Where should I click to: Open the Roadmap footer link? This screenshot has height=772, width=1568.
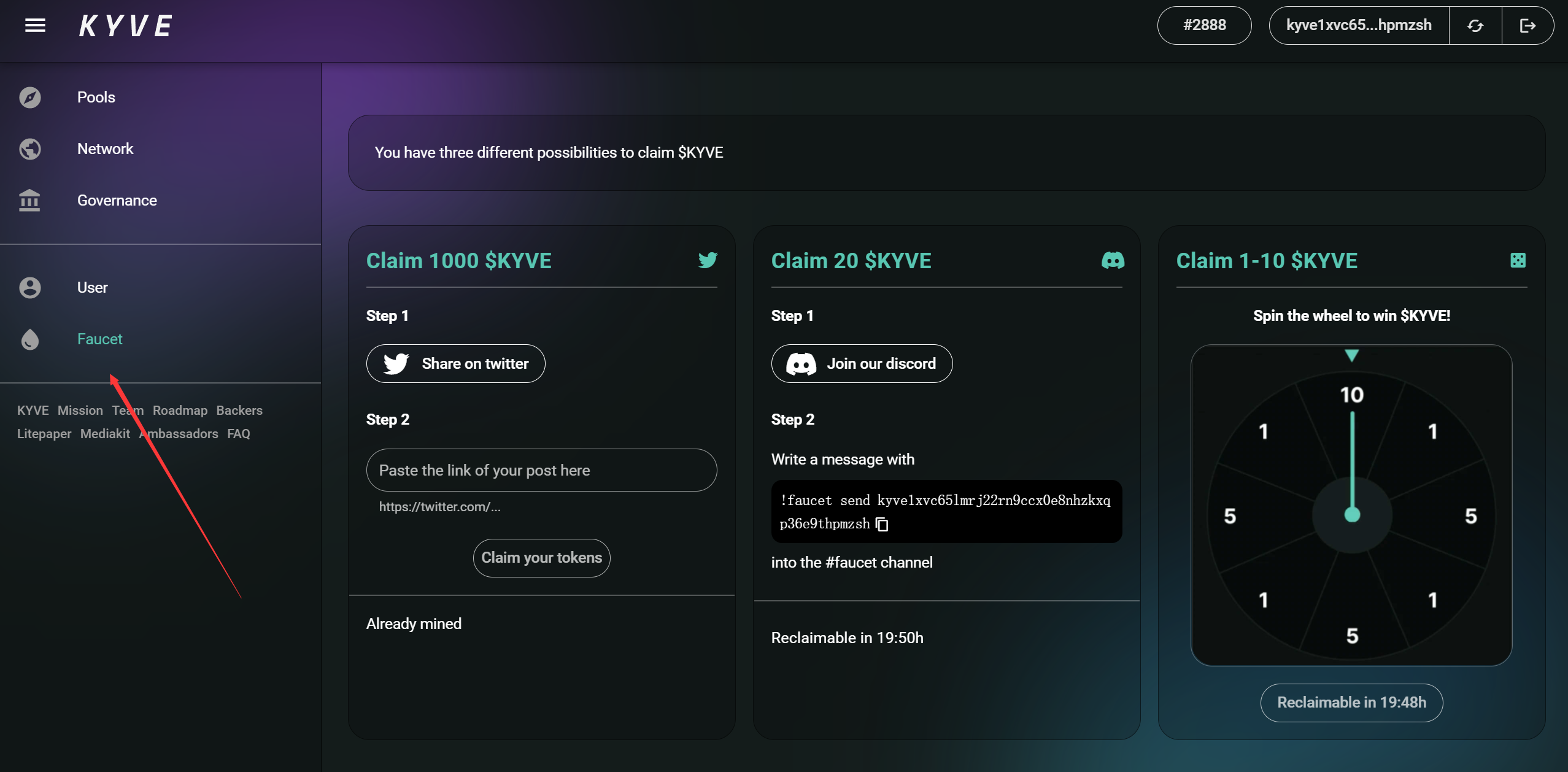(x=180, y=410)
